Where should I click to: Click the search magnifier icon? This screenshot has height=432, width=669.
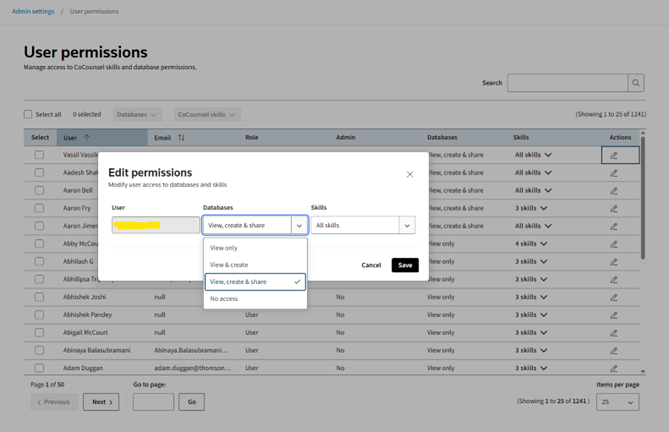tap(635, 83)
